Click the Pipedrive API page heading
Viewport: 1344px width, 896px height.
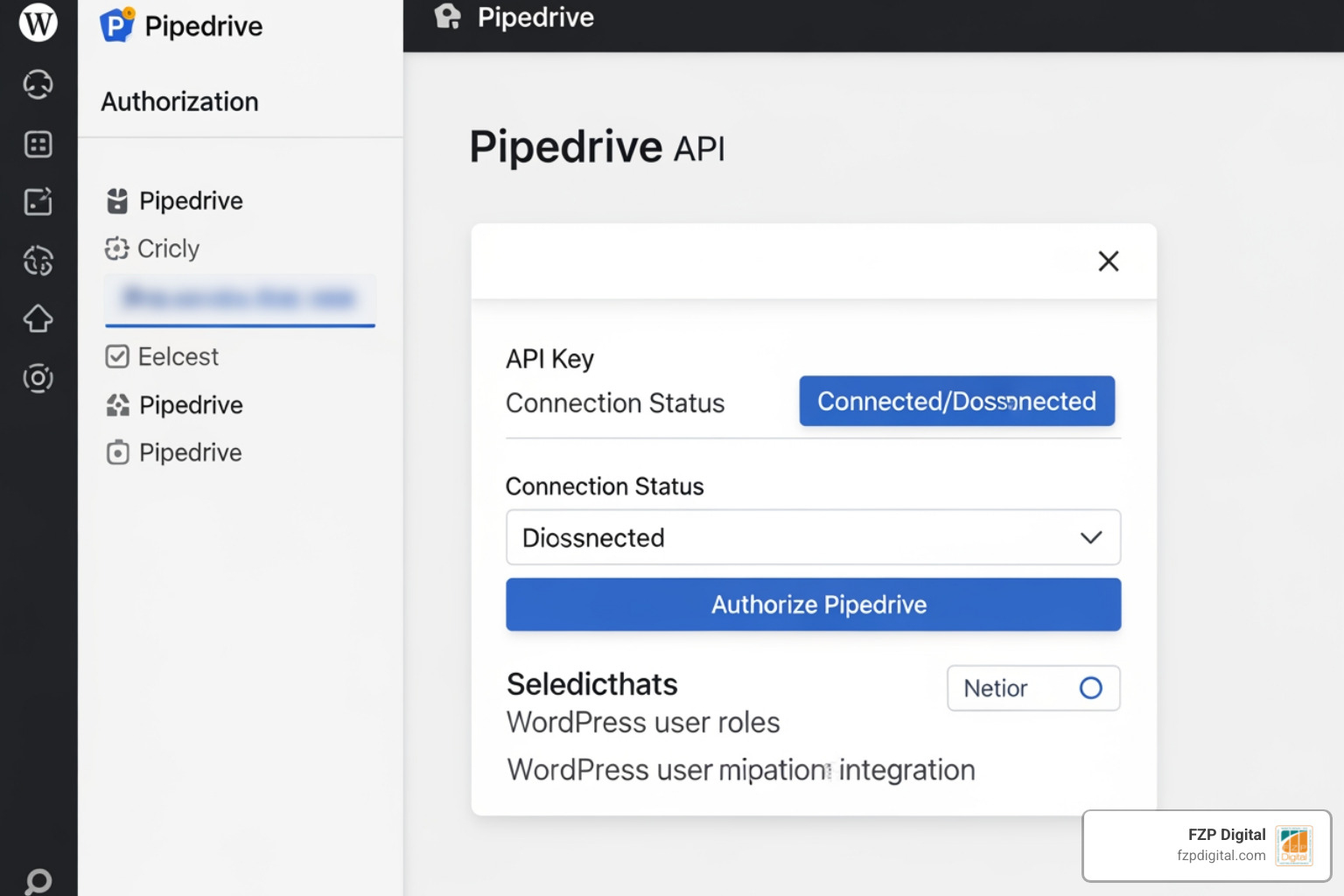tap(597, 146)
